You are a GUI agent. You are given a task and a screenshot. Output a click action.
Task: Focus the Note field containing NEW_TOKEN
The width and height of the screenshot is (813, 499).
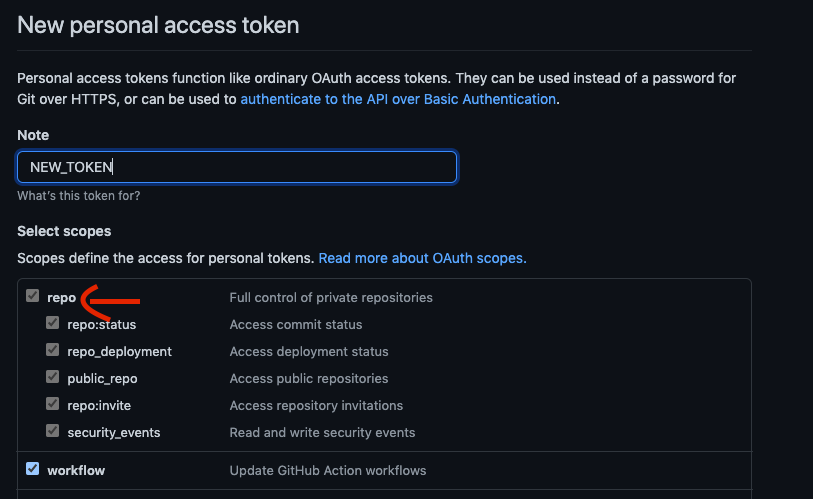click(237, 167)
